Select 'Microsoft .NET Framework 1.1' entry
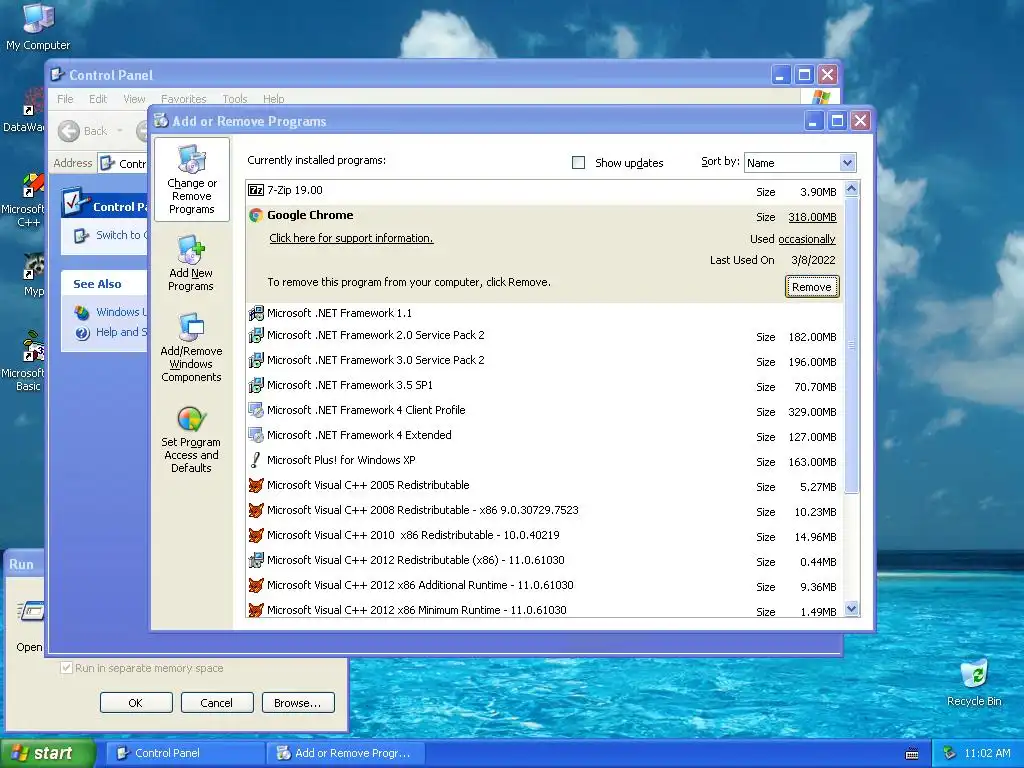The height and width of the screenshot is (768, 1024). pyautogui.click(x=544, y=313)
